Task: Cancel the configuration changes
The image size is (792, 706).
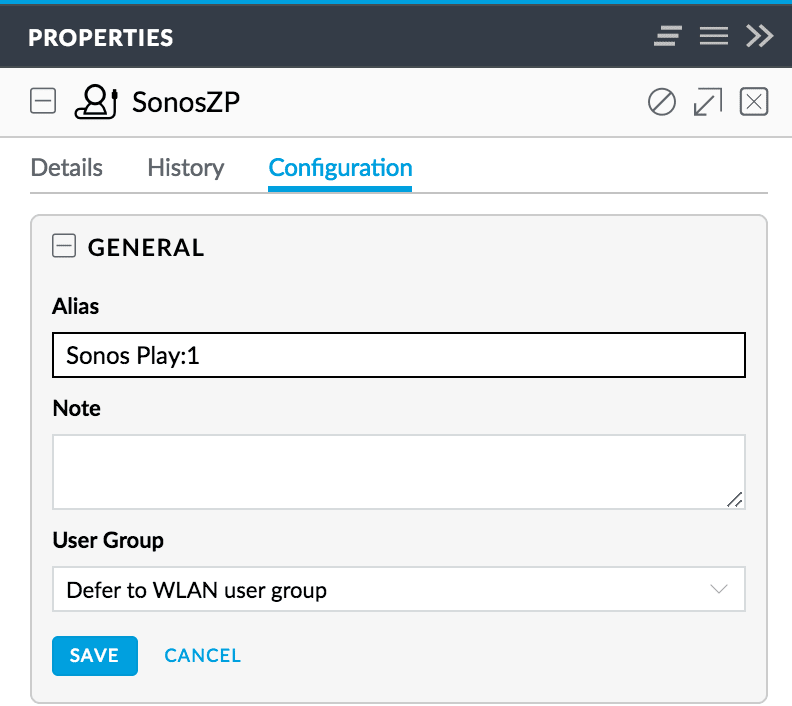Action: 203,655
